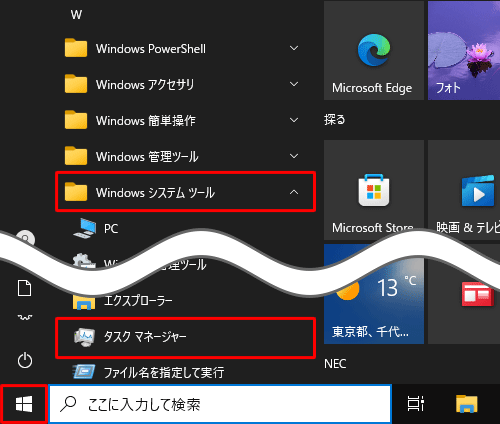The height and width of the screenshot is (424, 500).
Task: Click the search box on the taskbar
Action: [220, 404]
